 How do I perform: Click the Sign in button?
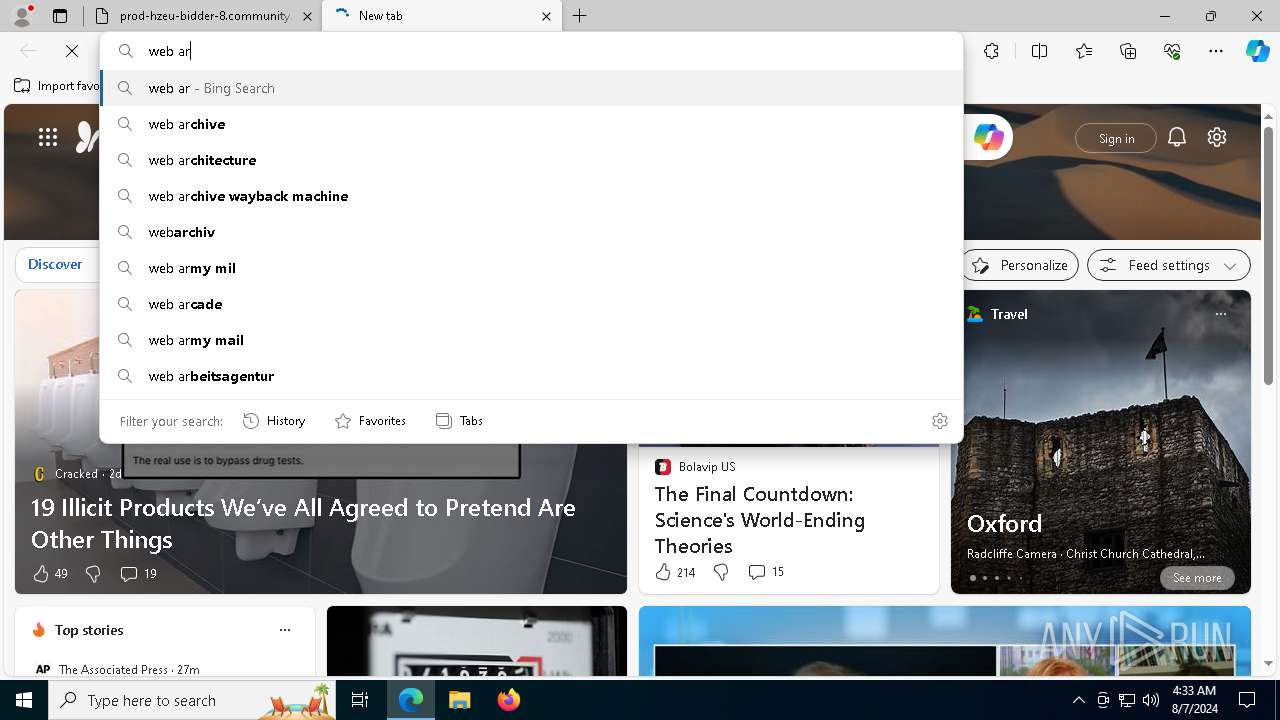click(x=1116, y=138)
